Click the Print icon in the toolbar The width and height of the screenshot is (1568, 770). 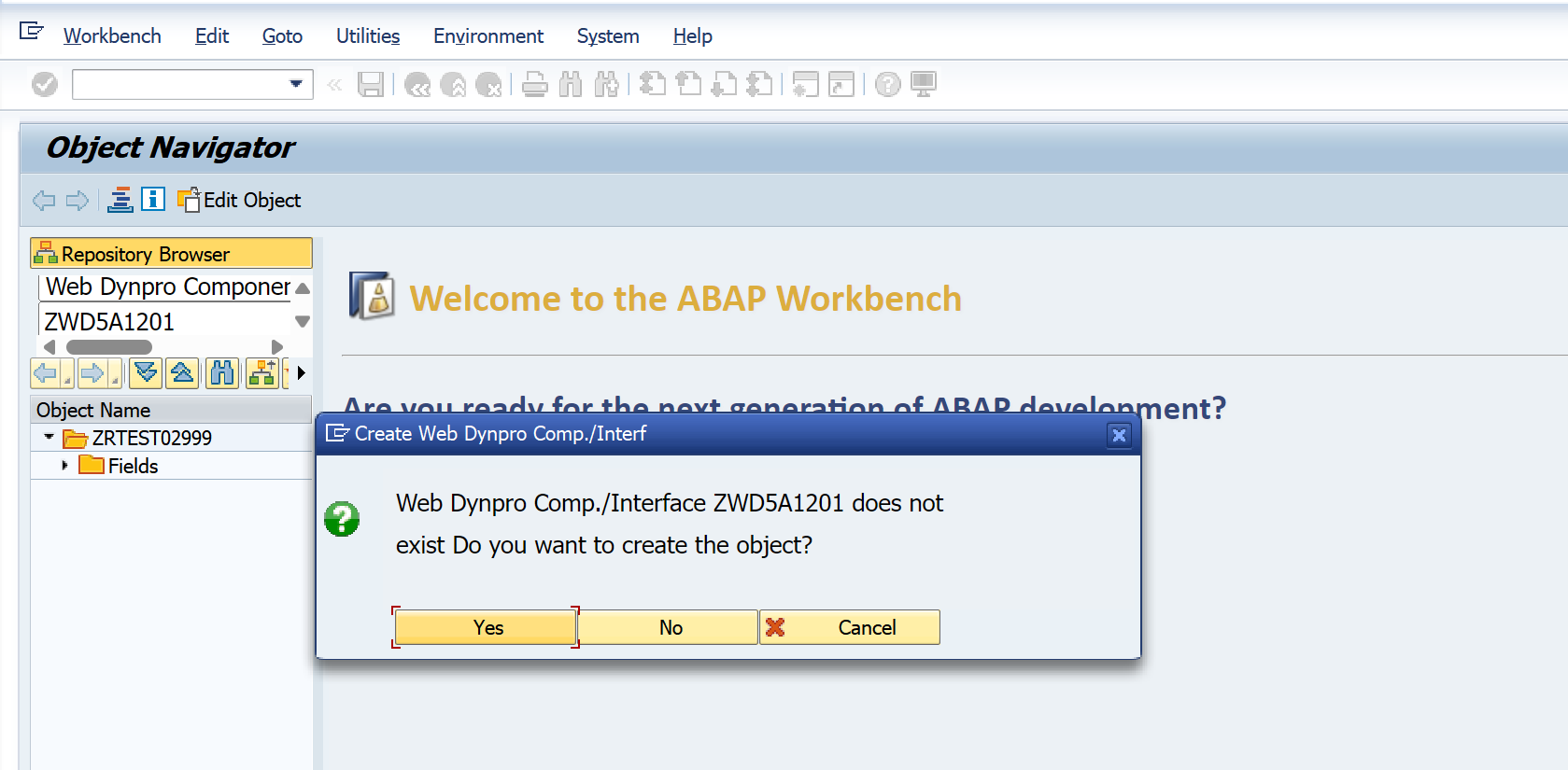[x=535, y=85]
